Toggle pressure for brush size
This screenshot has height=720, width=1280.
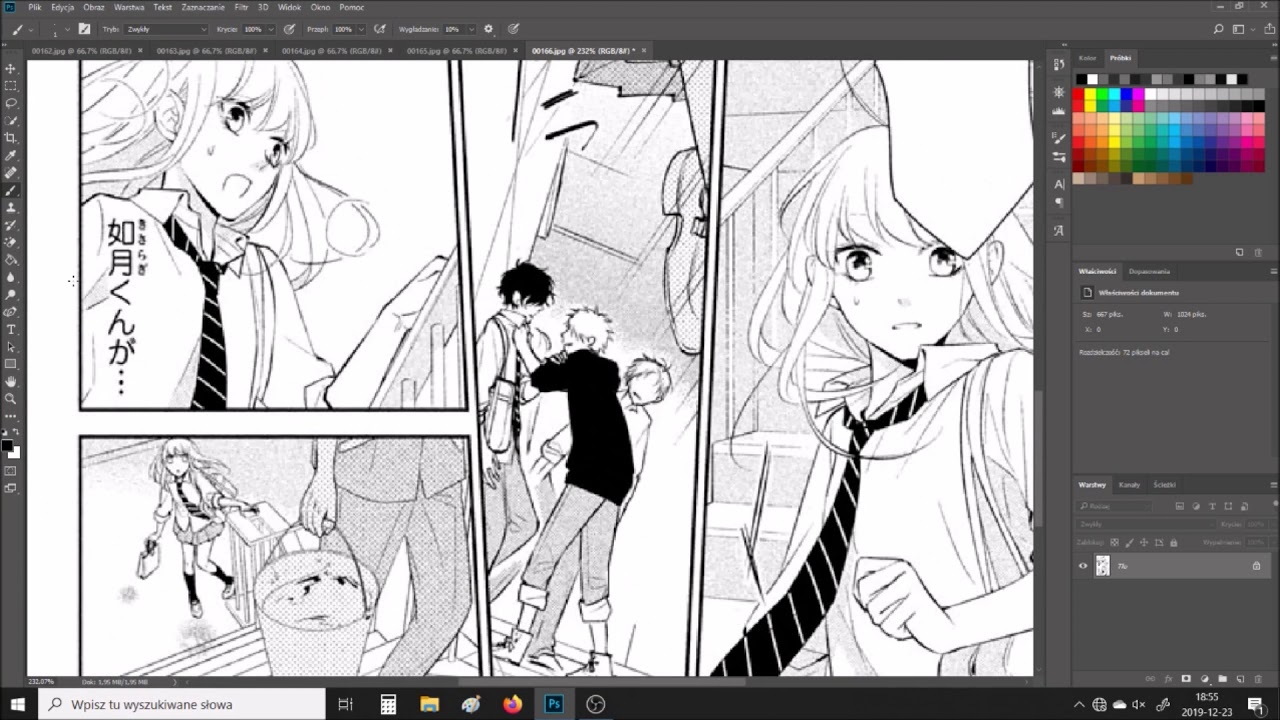point(513,29)
